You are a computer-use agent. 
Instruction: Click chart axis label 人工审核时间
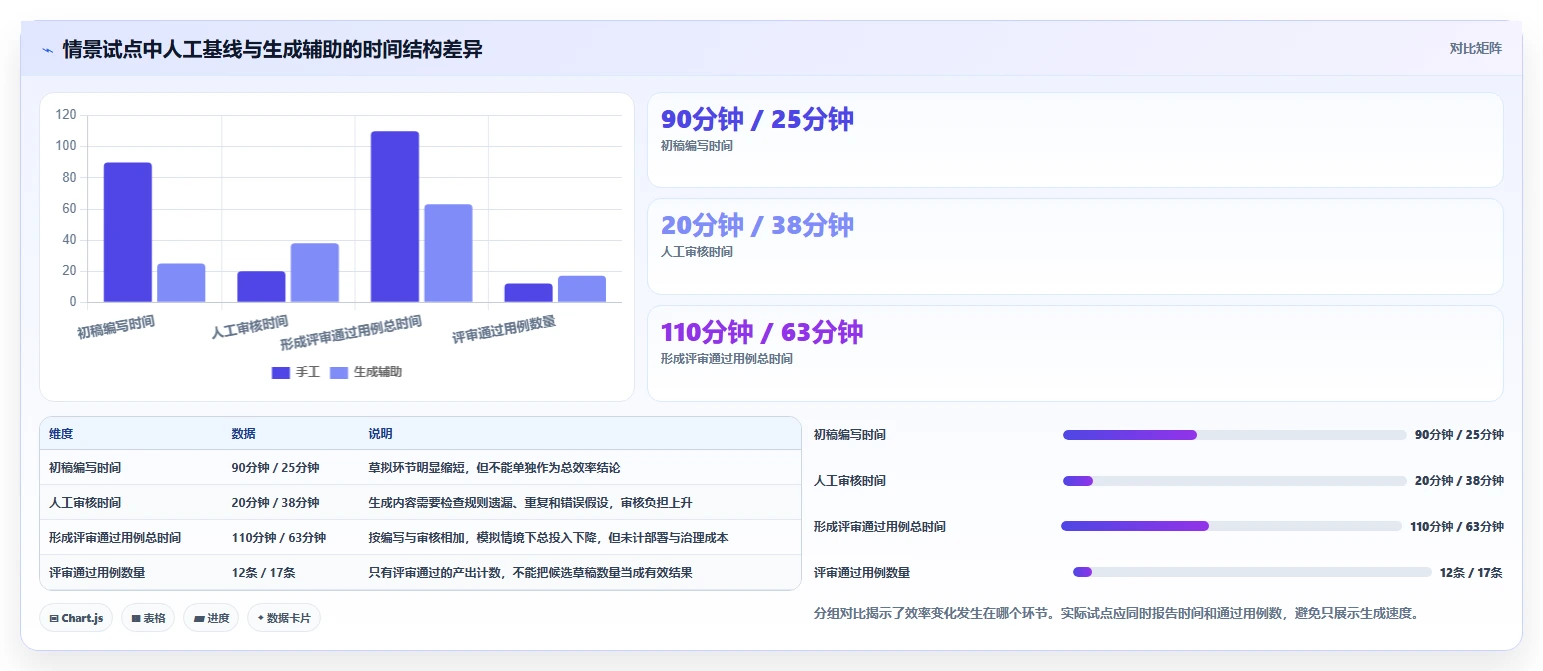point(250,326)
